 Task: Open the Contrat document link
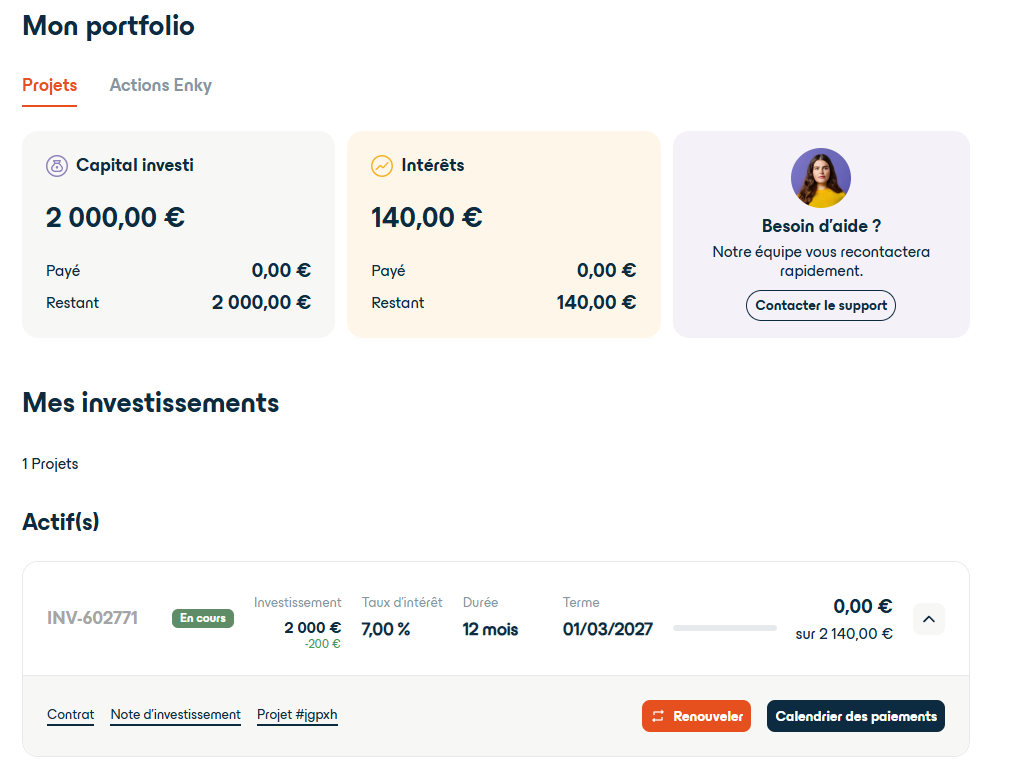pos(70,714)
